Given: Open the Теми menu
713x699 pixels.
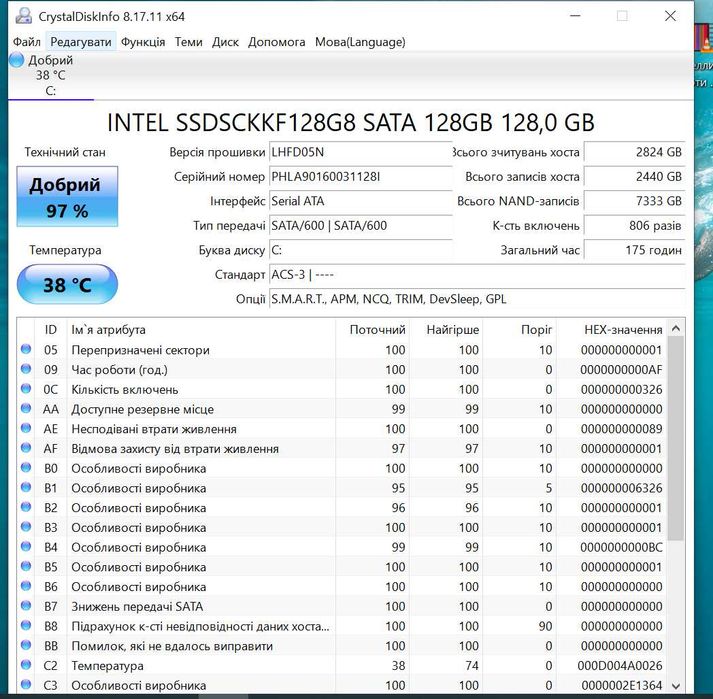Looking at the screenshot, I should [188, 42].
